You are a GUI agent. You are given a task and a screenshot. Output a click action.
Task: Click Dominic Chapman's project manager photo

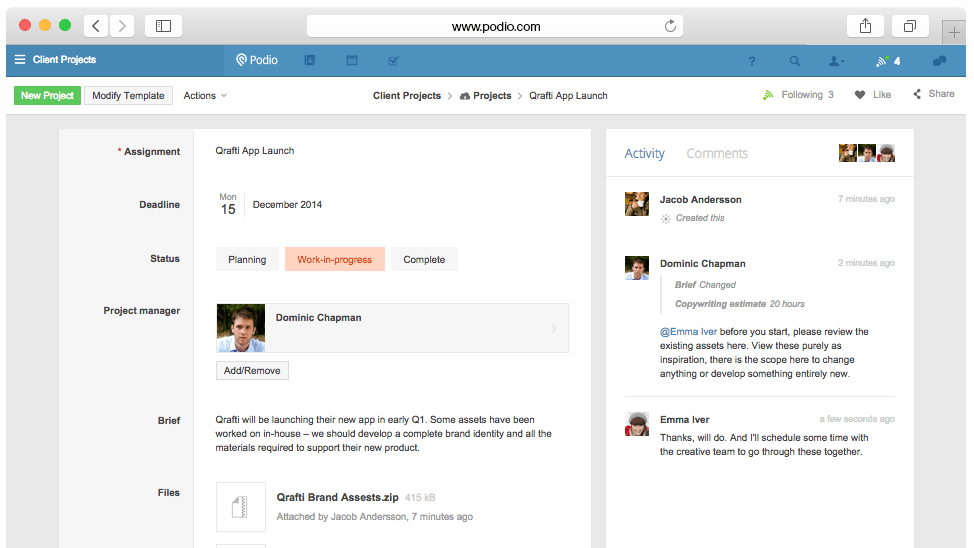[241, 328]
